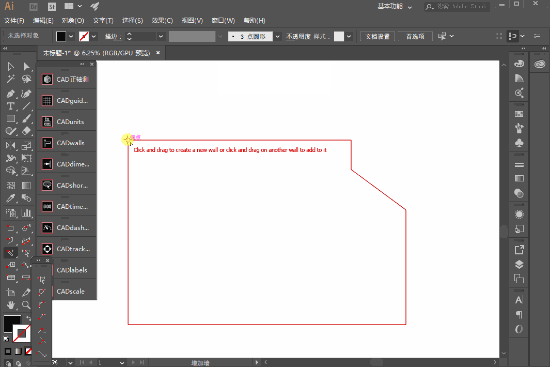Select the Pen tool
Screen dimensions: 550x367
coord(11,94)
